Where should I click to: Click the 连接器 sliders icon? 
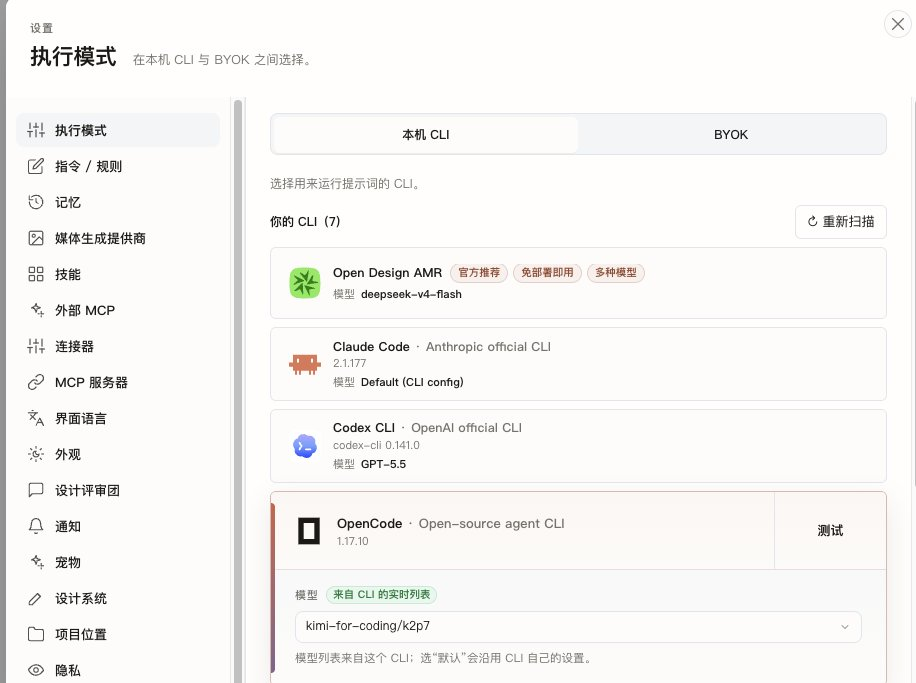(x=36, y=346)
